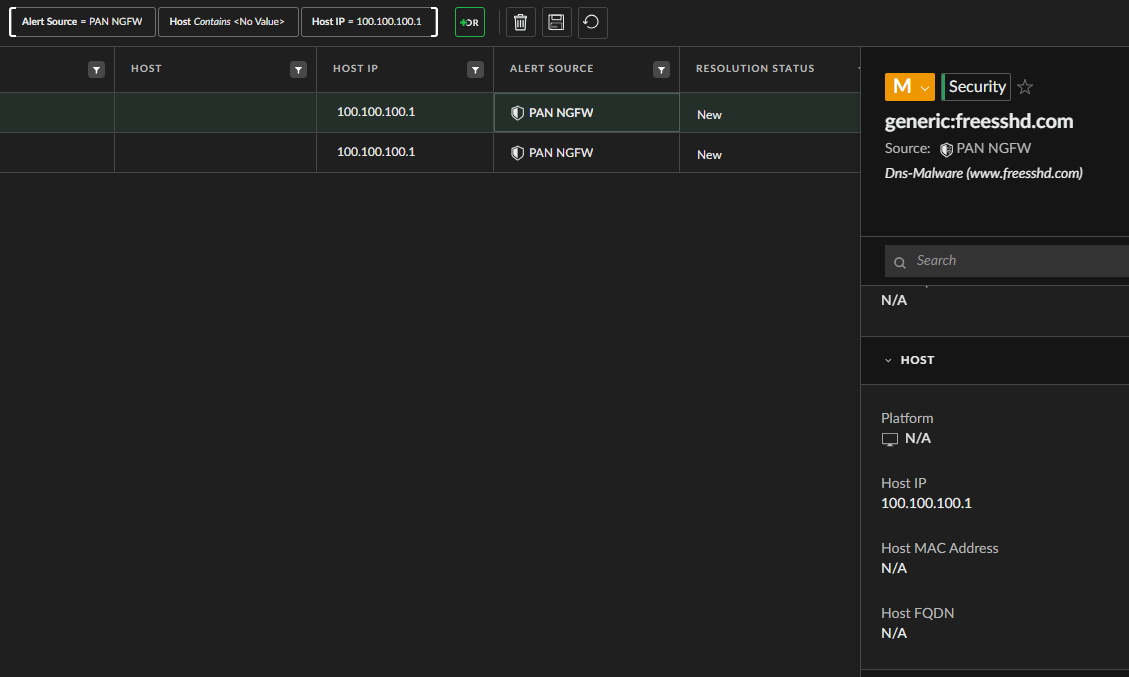Sort by the Resolution Status column header
This screenshot has width=1129, height=677.
(755, 69)
